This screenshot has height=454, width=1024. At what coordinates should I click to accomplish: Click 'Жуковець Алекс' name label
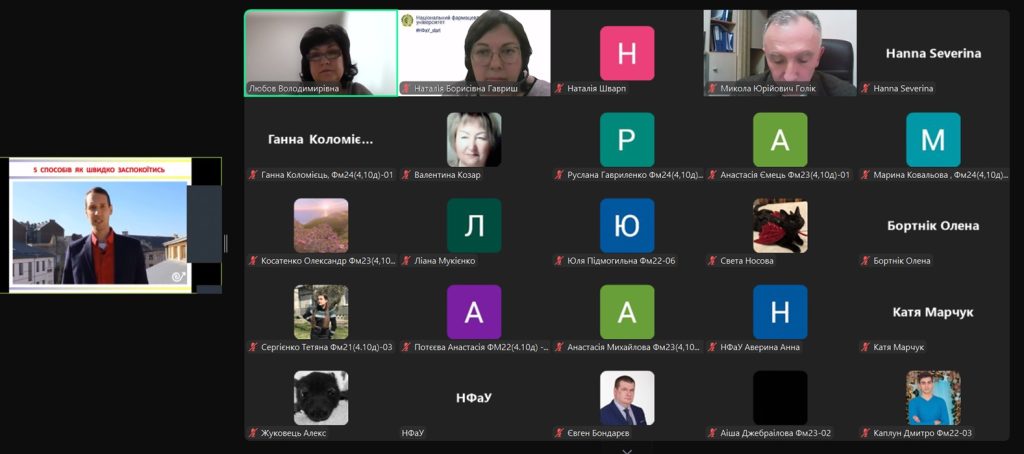pos(293,432)
